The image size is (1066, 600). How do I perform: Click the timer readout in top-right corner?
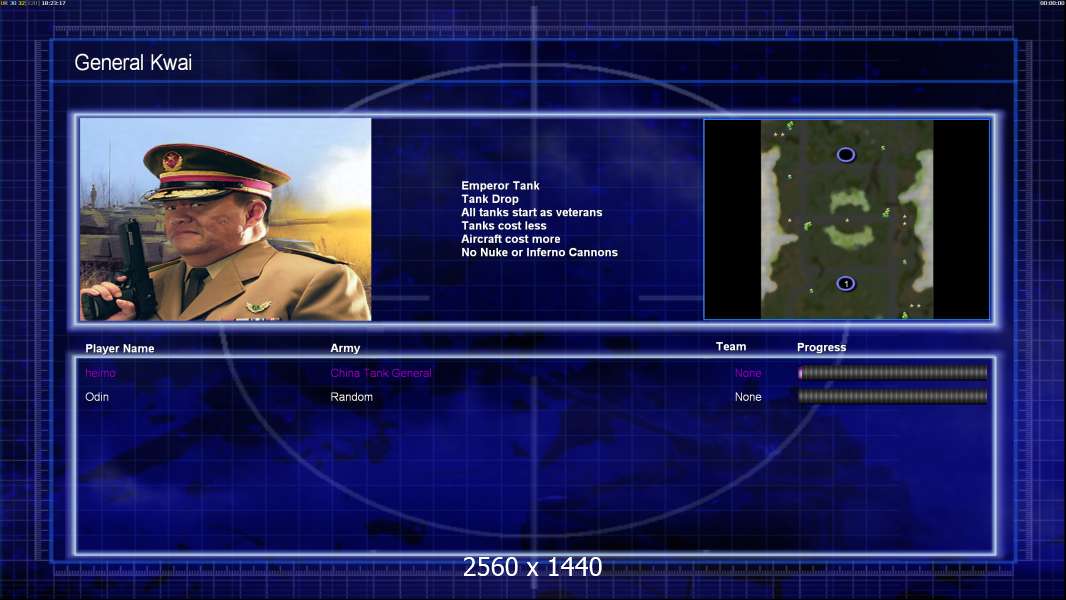click(x=1052, y=3)
